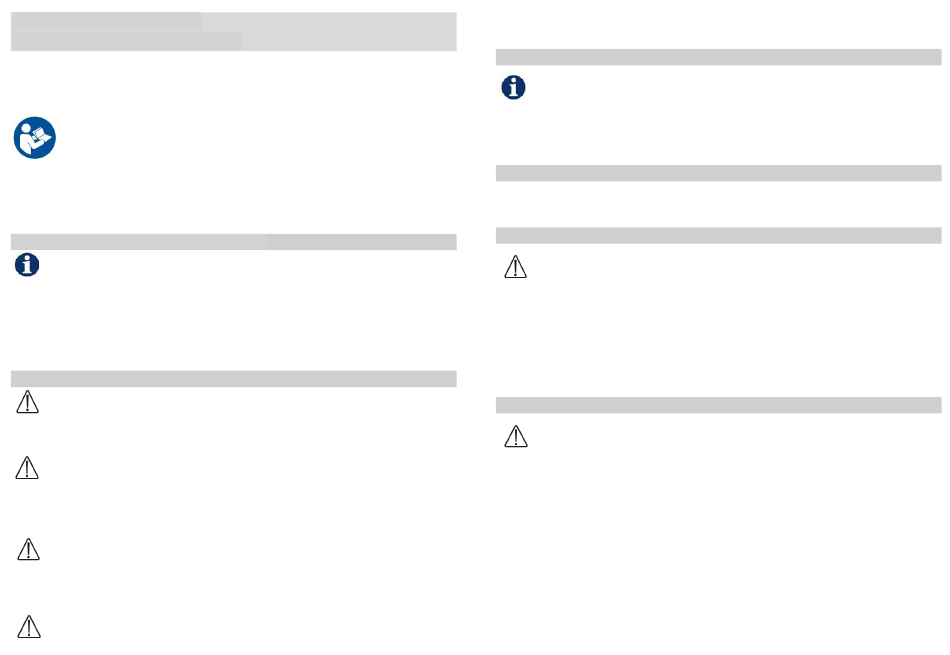The width and height of the screenshot is (950, 655).
Task: Click the blue read-the-manual person icon
Action: [x=35, y=138]
